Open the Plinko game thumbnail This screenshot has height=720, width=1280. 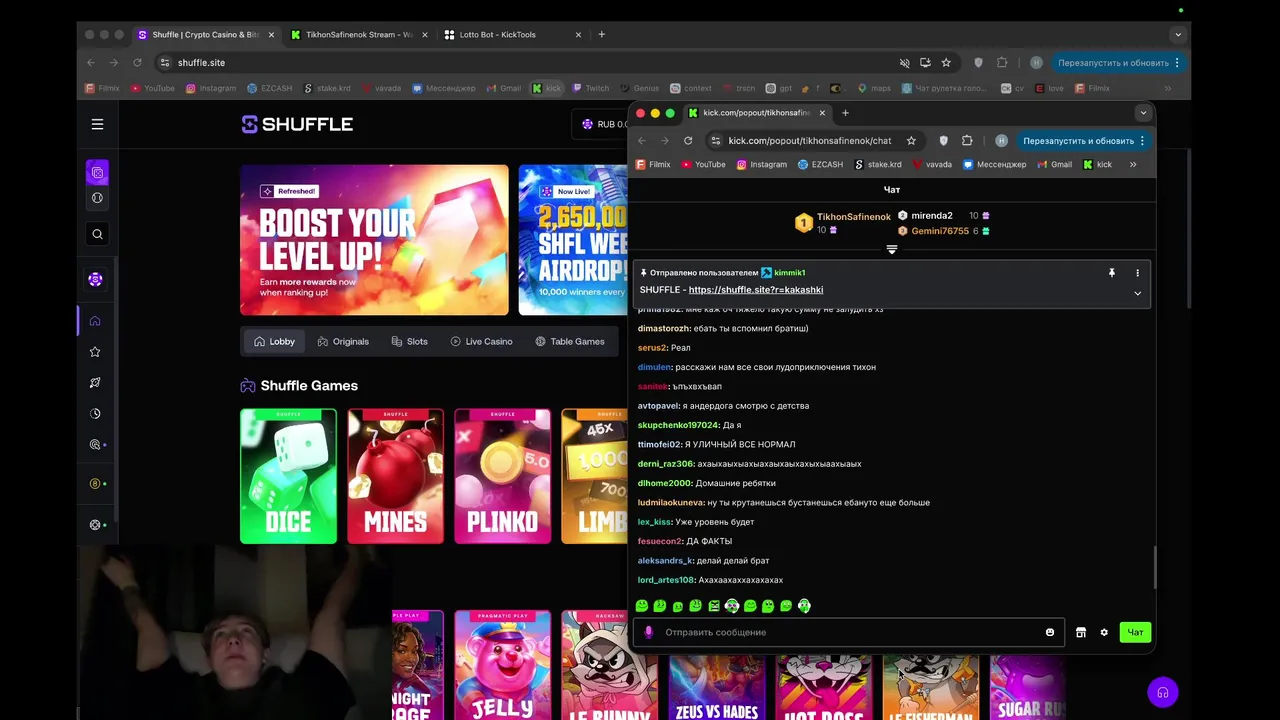coord(502,476)
